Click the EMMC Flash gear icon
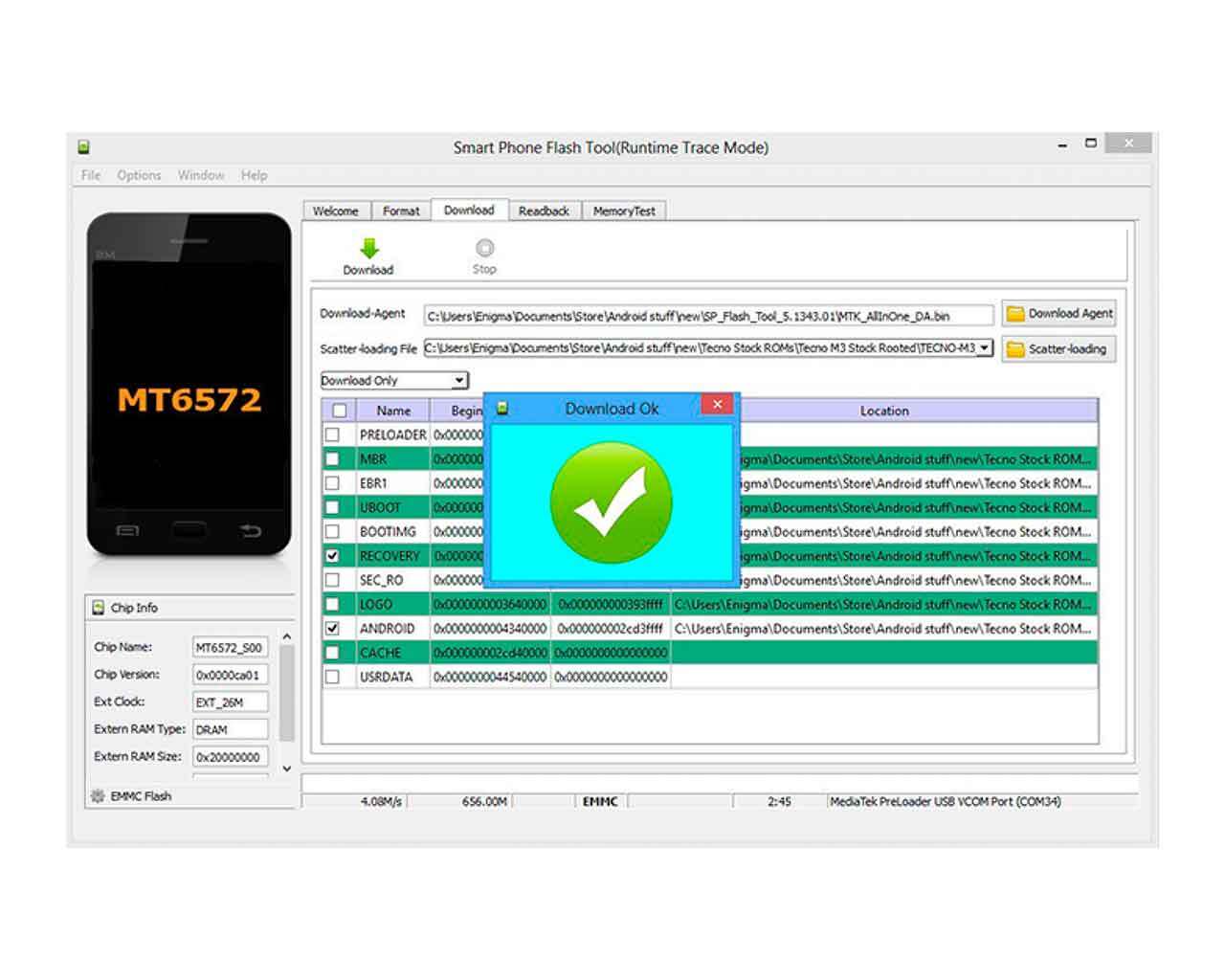The height and width of the screenshot is (980, 1225). [98, 796]
